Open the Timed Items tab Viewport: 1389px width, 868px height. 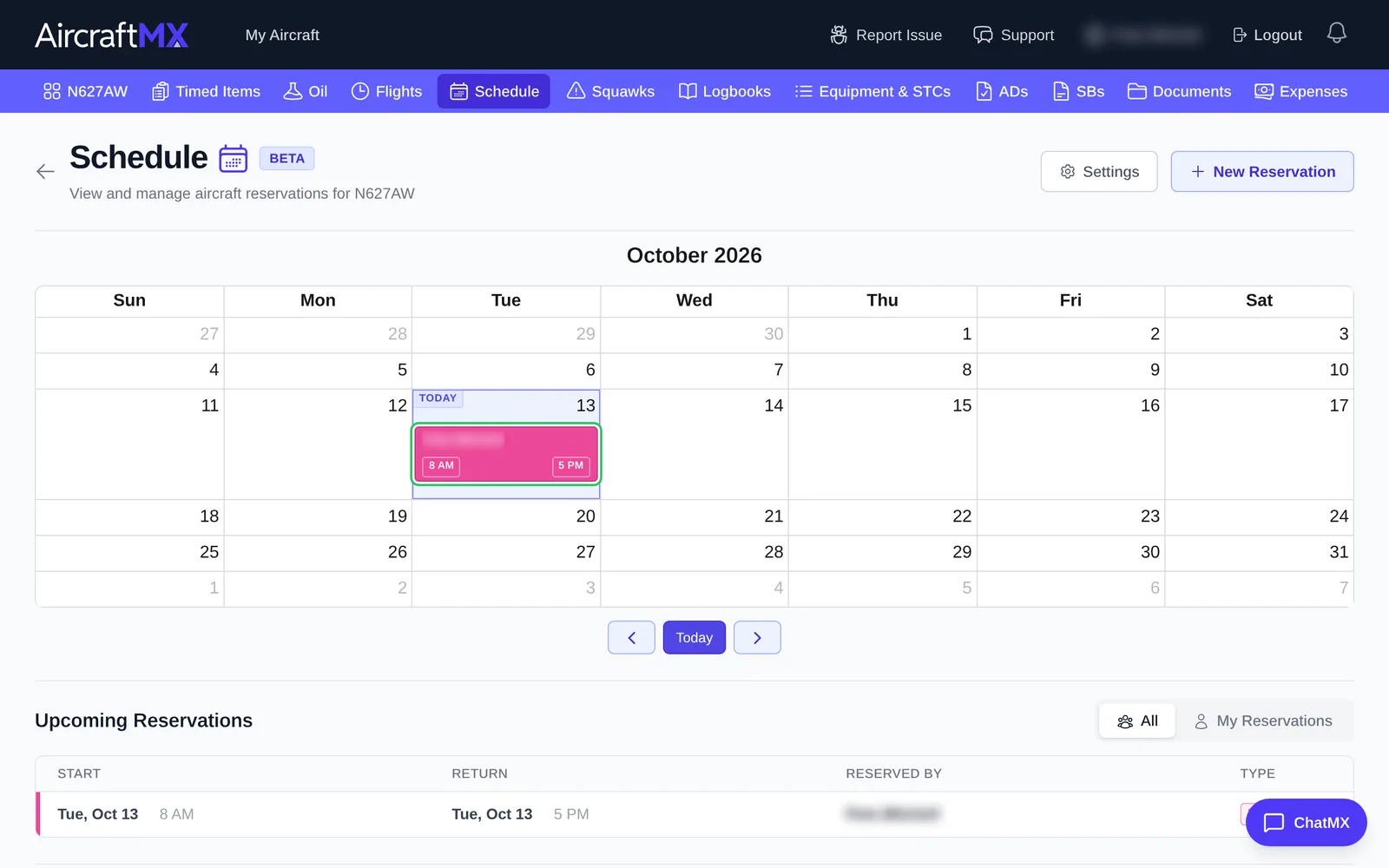pyautogui.click(x=207, y=91)
